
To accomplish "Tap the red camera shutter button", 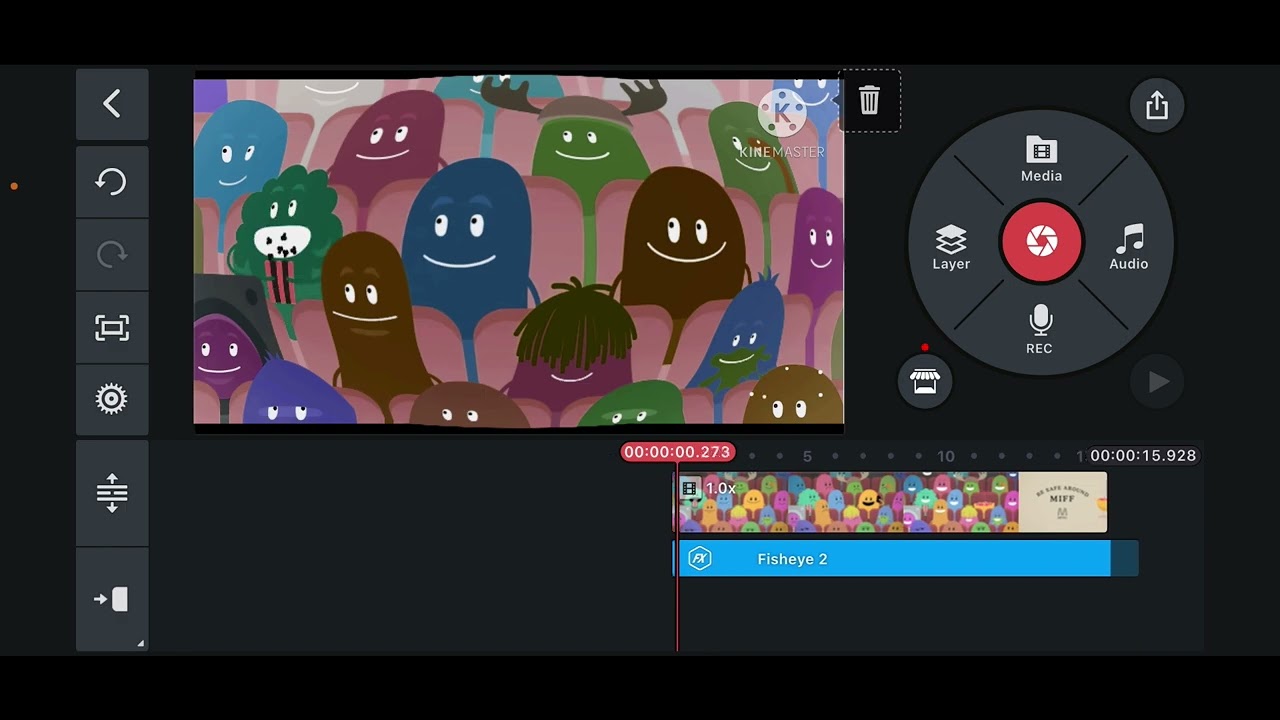I will pyautogui.click(x=1041, y=242).
